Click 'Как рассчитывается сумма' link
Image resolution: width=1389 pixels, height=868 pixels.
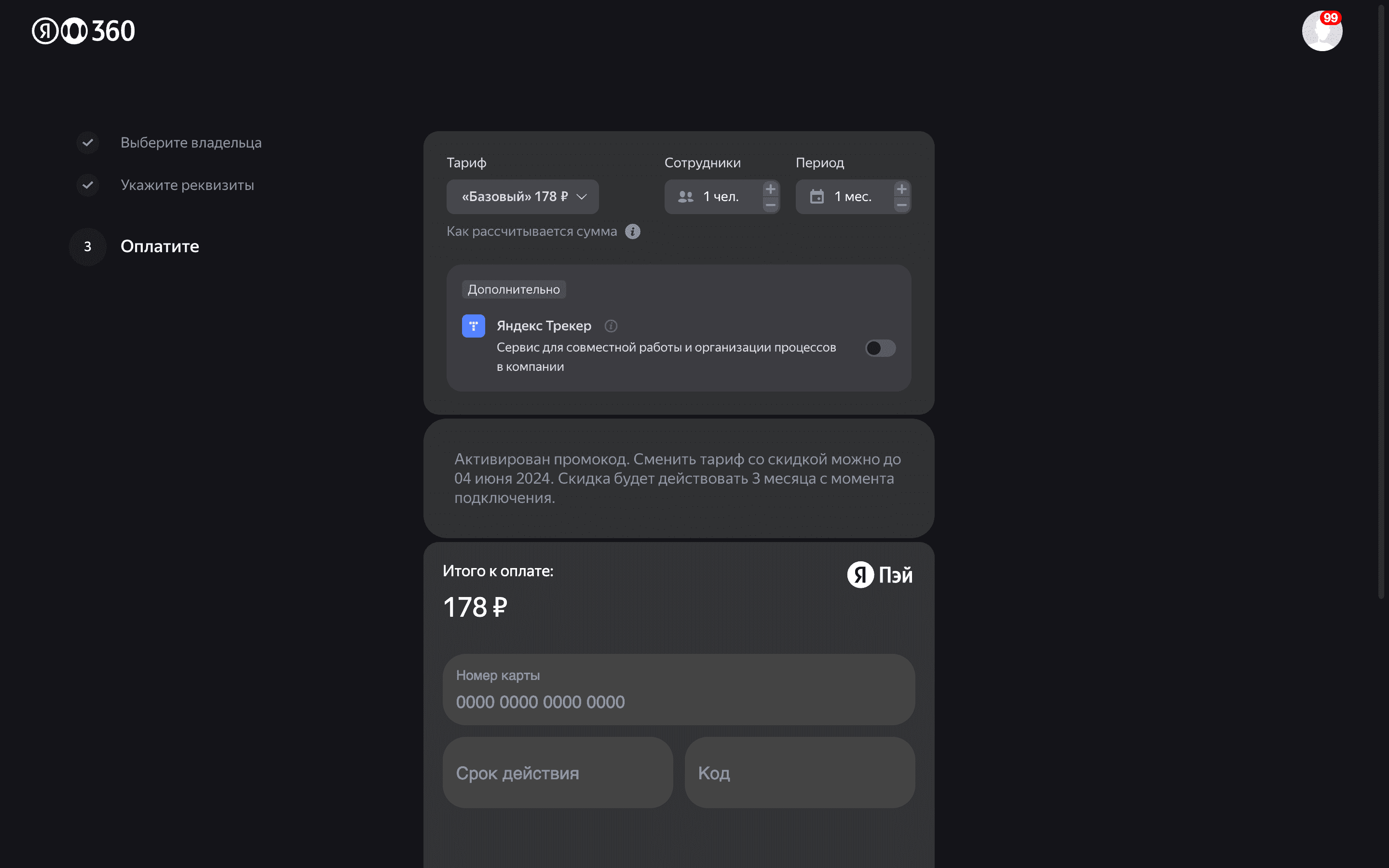pos(531,231)
